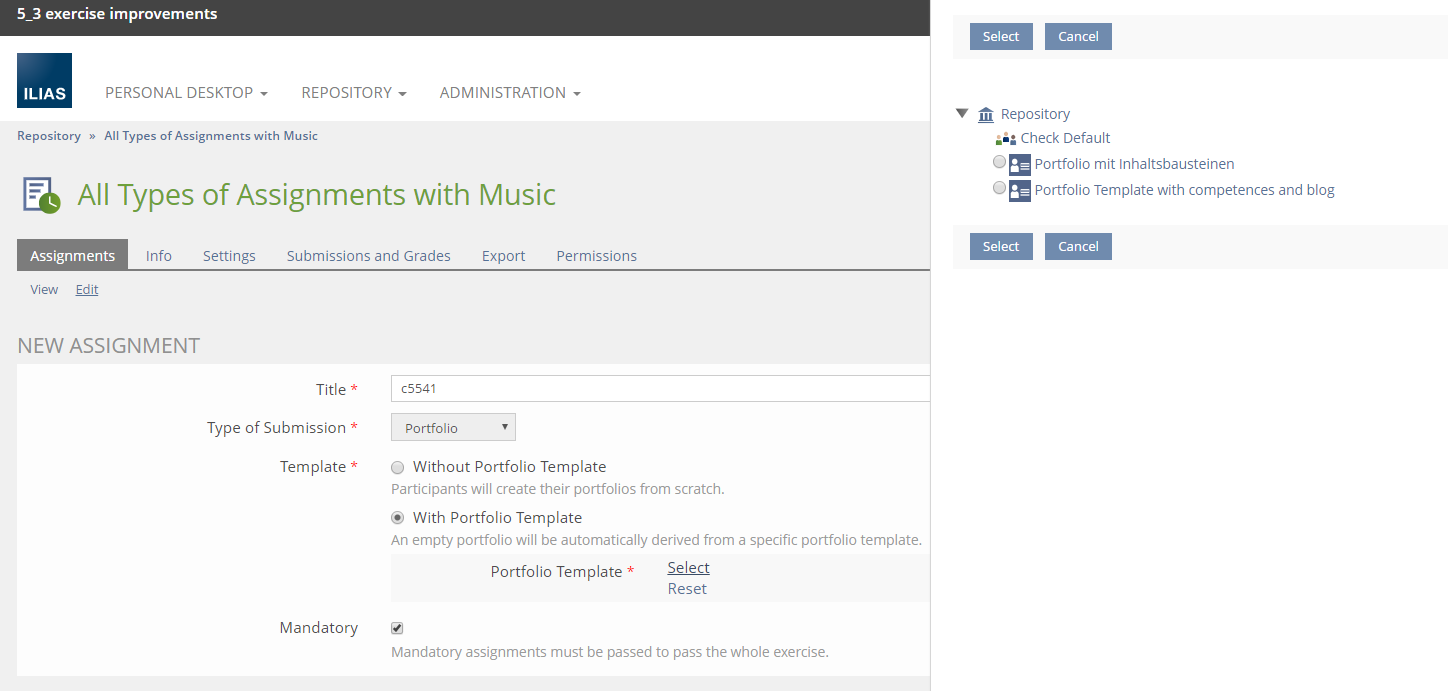
Task: Switch to the Submissions and Grades tab
Action: click(368, 256)
